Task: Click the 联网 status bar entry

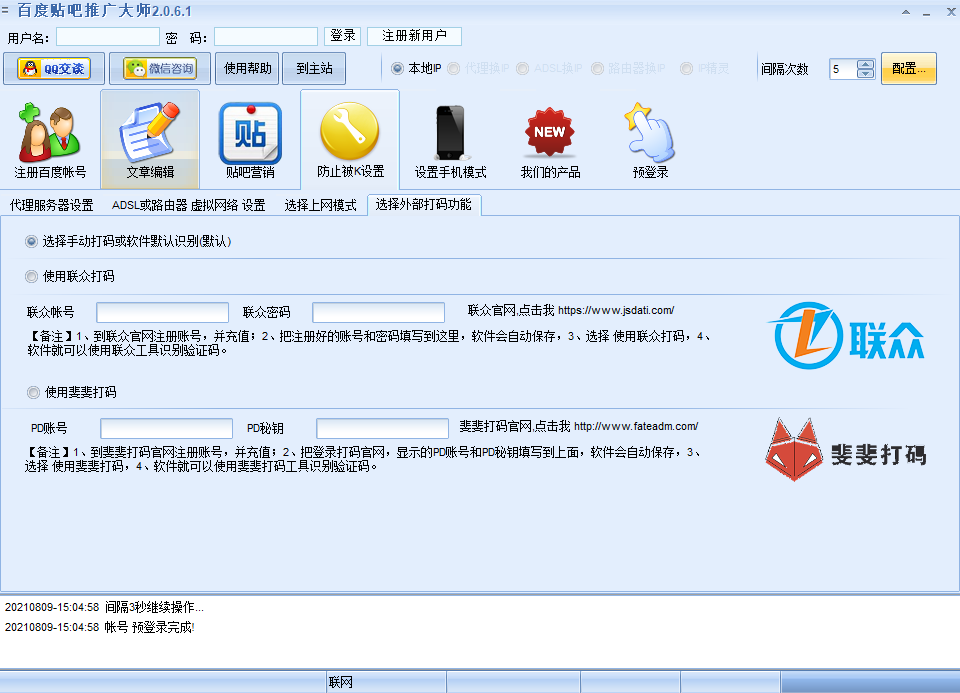Action: pyautogui.click(x=340, y=682)
